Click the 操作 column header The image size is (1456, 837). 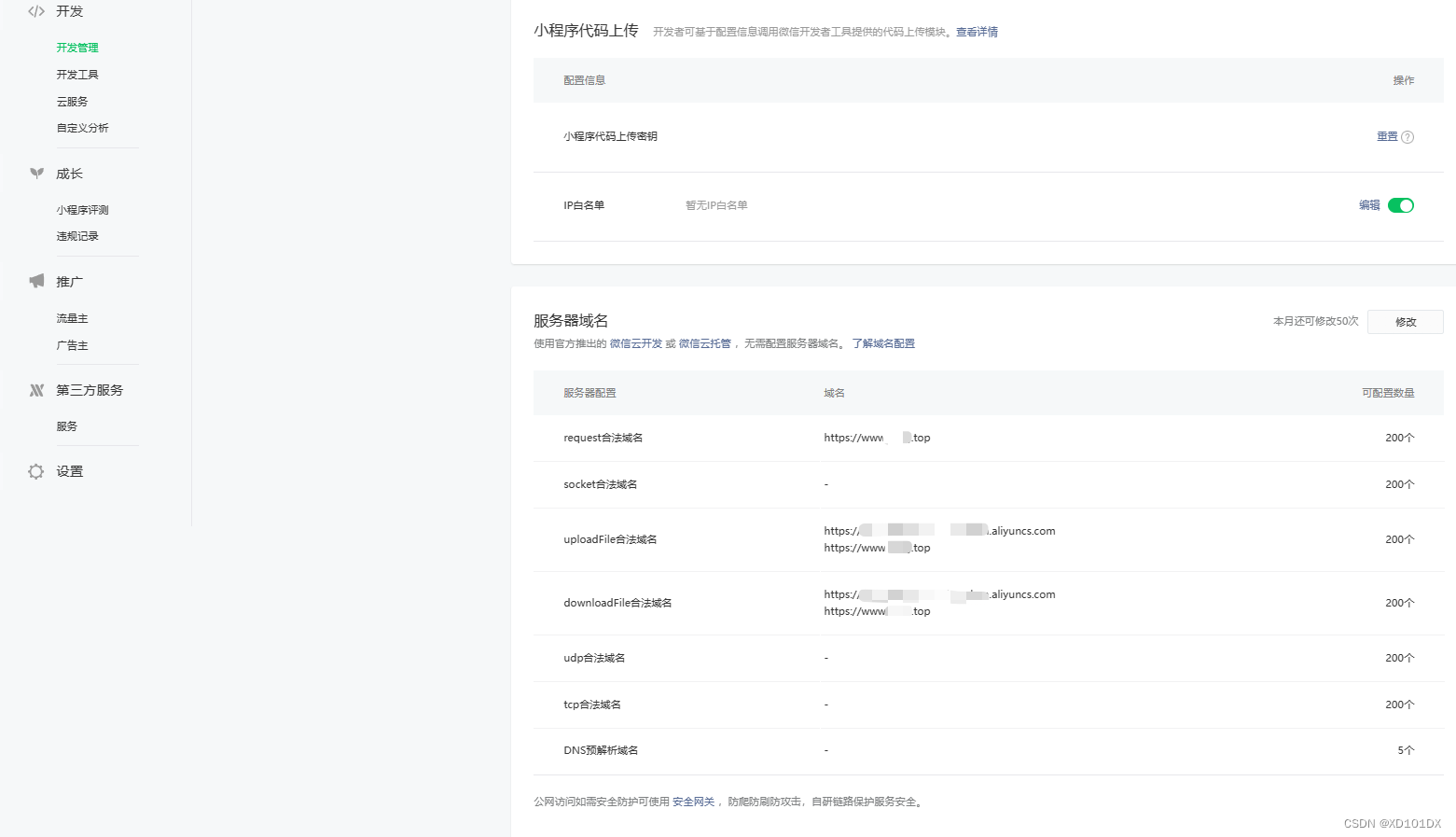(1404, 80)
